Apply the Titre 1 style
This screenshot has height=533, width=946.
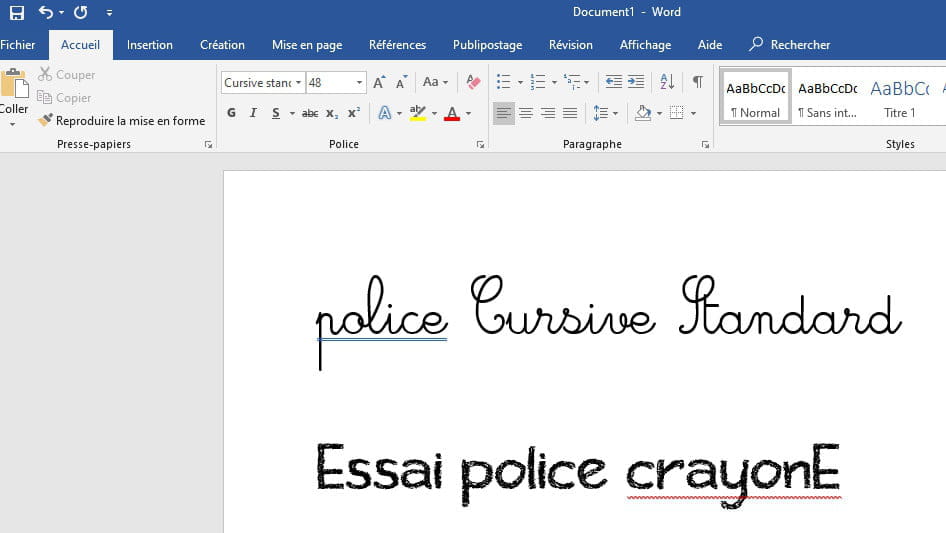899,97
